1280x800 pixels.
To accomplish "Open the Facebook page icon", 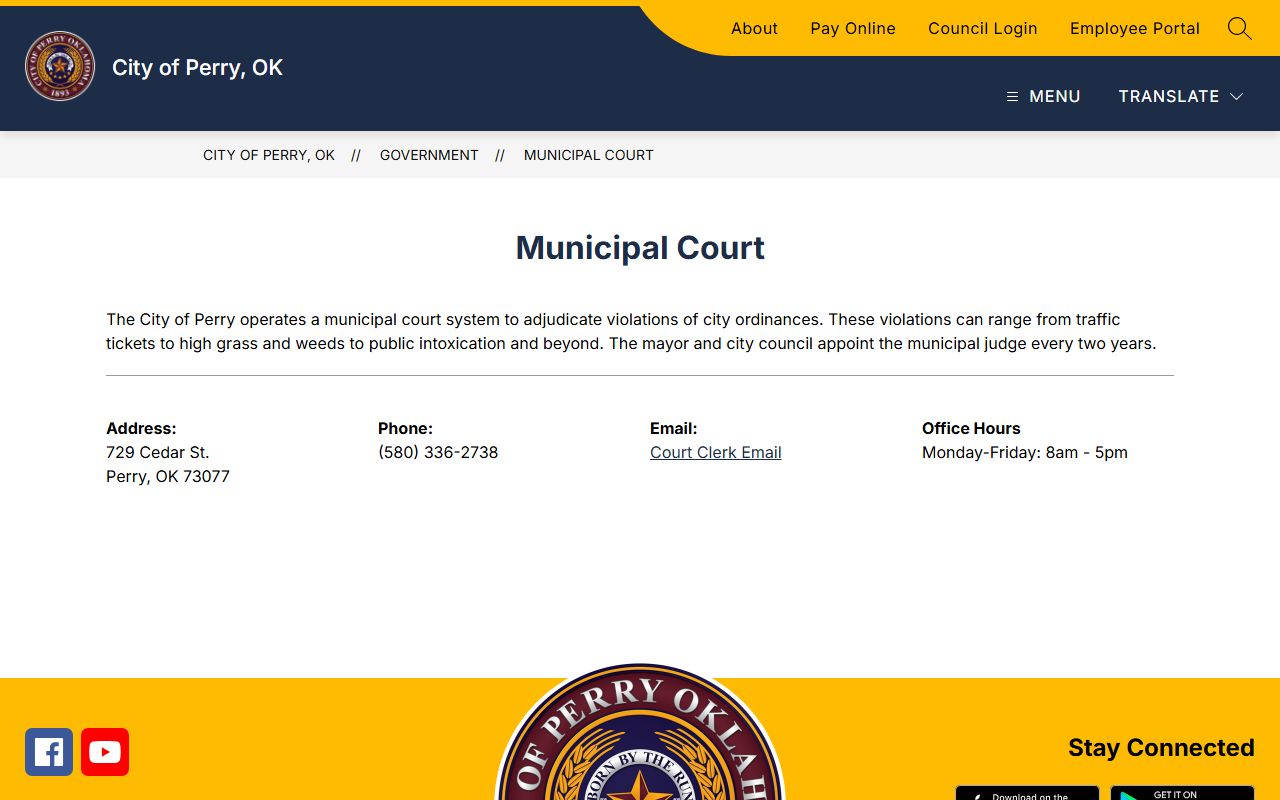I will (49, 752).
